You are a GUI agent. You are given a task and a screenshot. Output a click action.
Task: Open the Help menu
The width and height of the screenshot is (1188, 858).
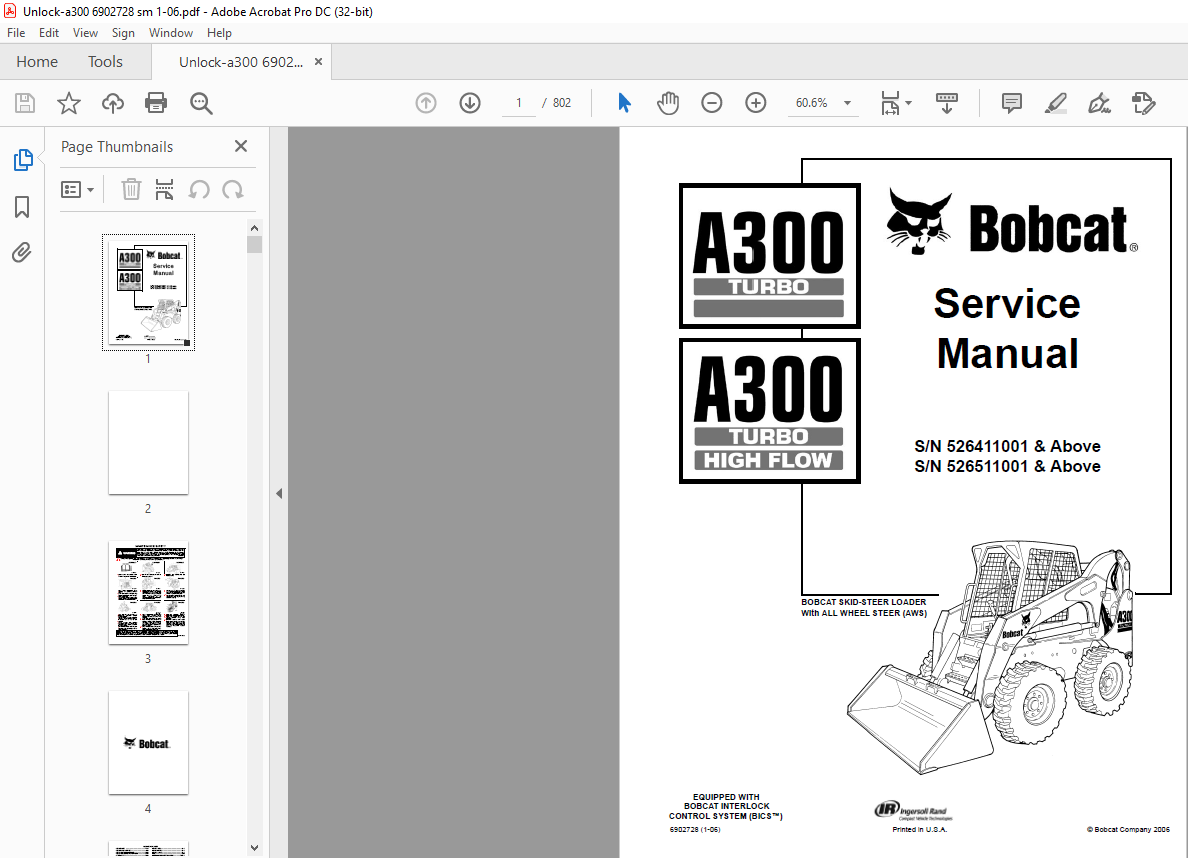tap(219, 33)
